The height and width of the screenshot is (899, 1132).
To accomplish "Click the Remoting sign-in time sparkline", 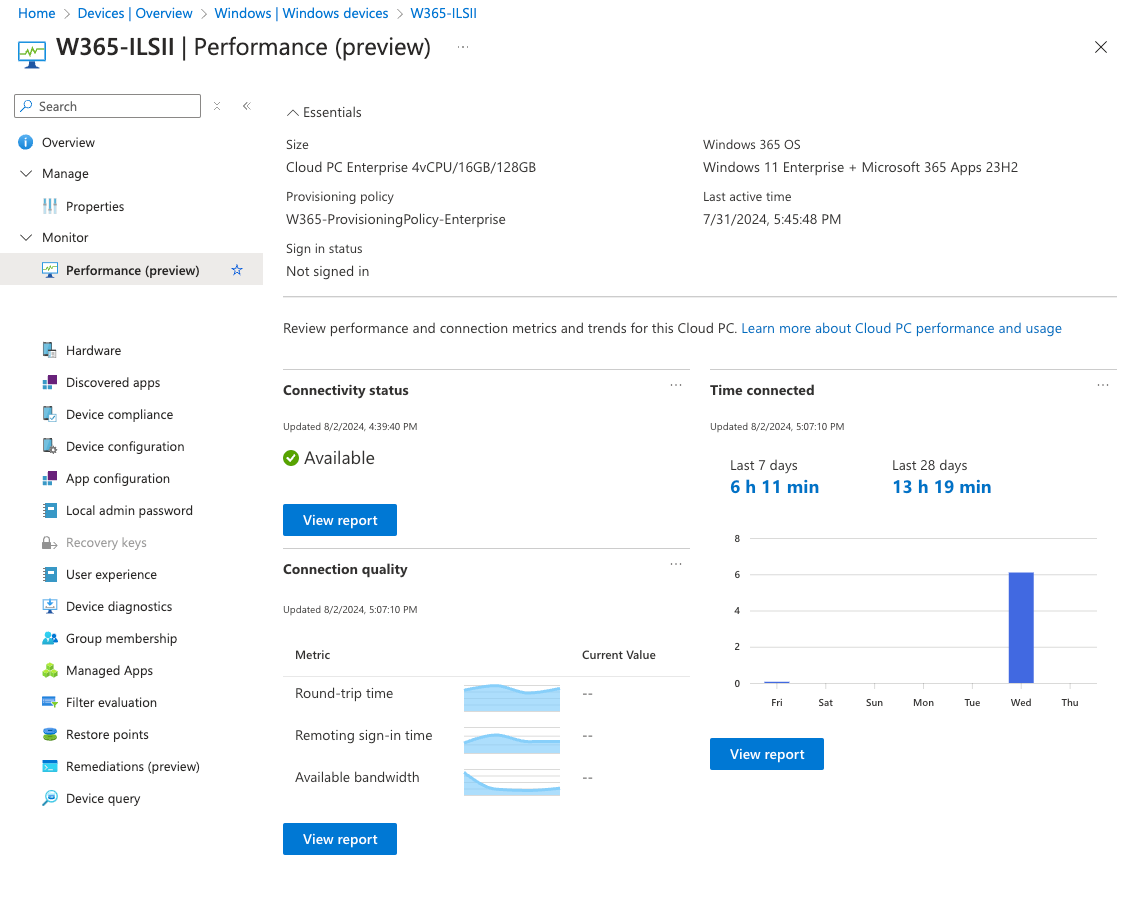I will [512, 740].
